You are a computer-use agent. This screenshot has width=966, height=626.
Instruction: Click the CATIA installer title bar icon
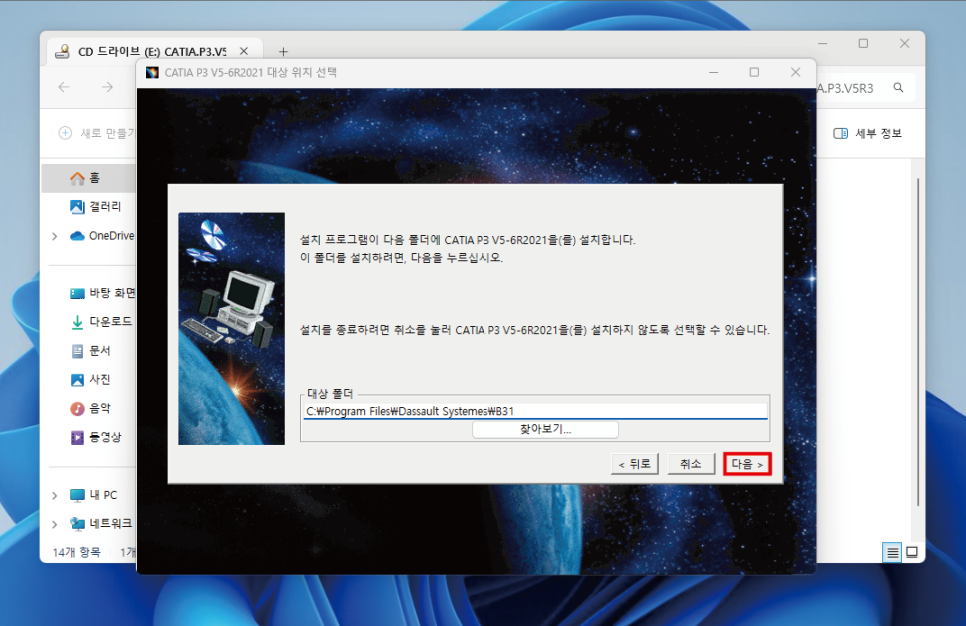[x=152, y=73]
